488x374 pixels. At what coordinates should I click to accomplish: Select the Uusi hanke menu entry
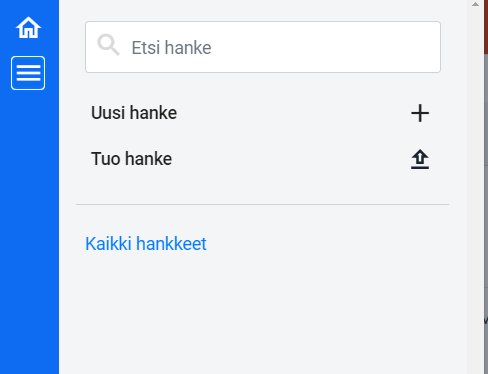(260, 113)
